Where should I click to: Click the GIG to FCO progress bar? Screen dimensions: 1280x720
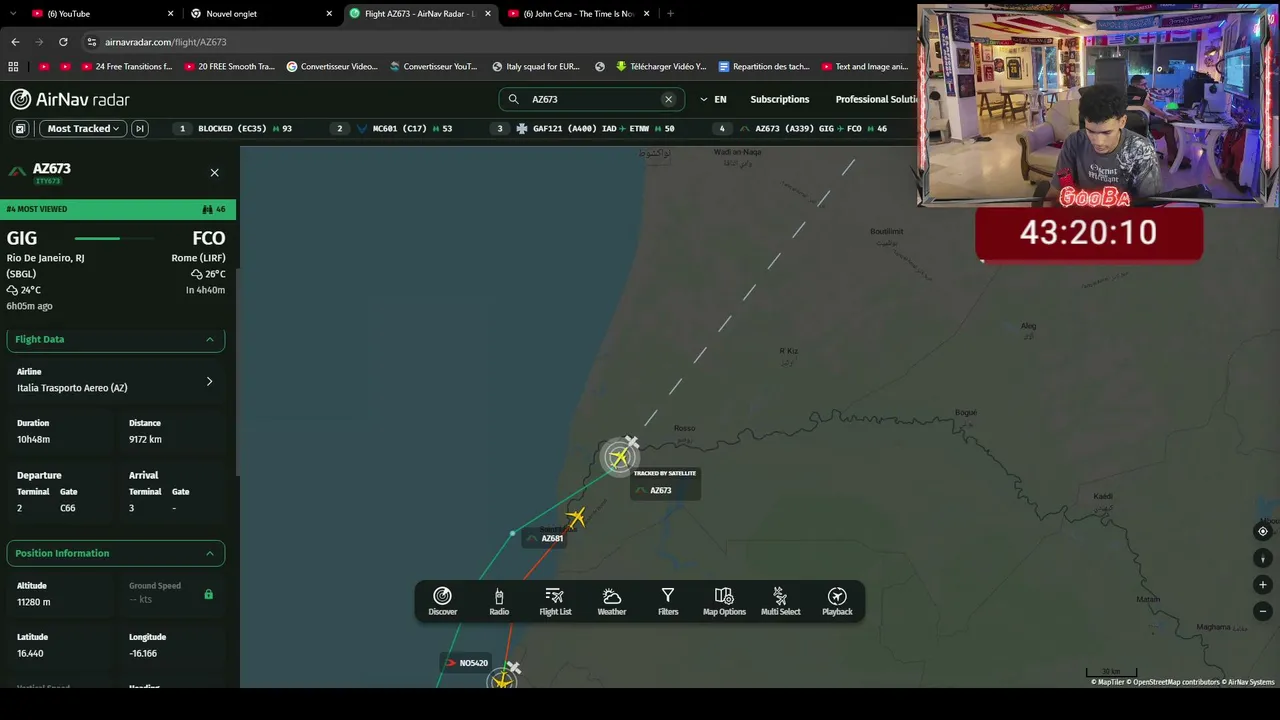[114, 238]
